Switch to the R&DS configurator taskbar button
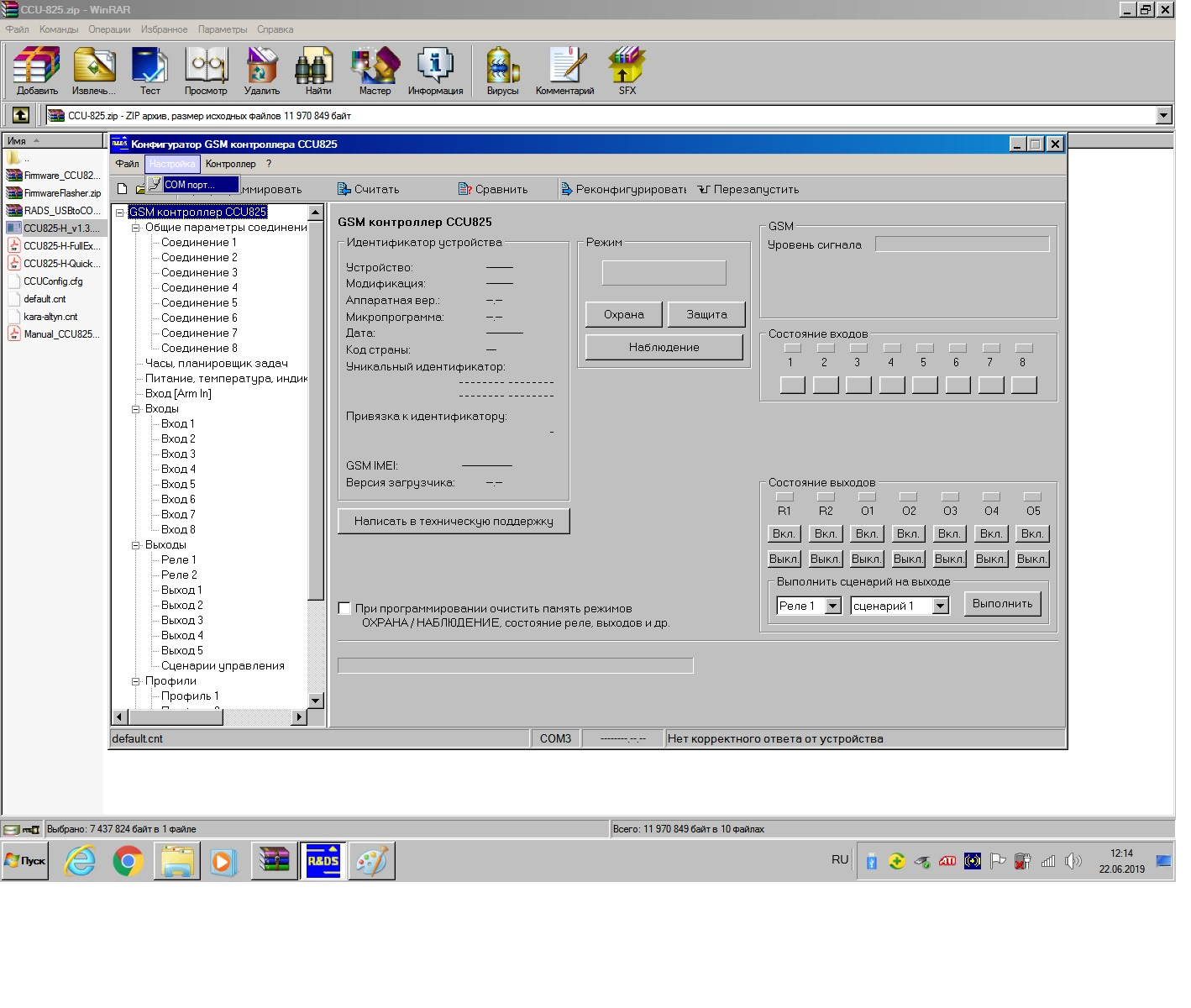Screen dimensions: 1191x1008 (323, 861)
